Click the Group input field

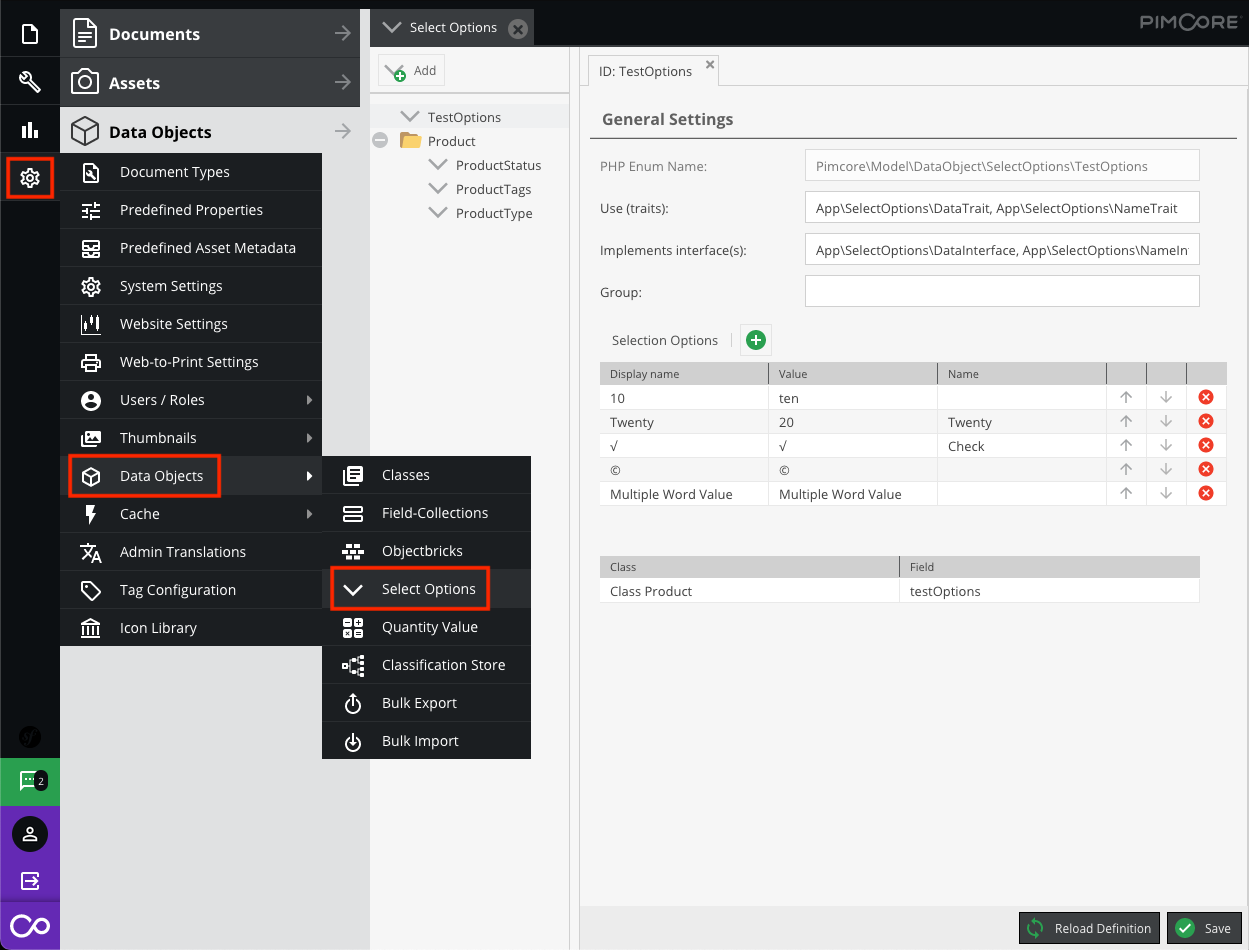coord(1002,292)
